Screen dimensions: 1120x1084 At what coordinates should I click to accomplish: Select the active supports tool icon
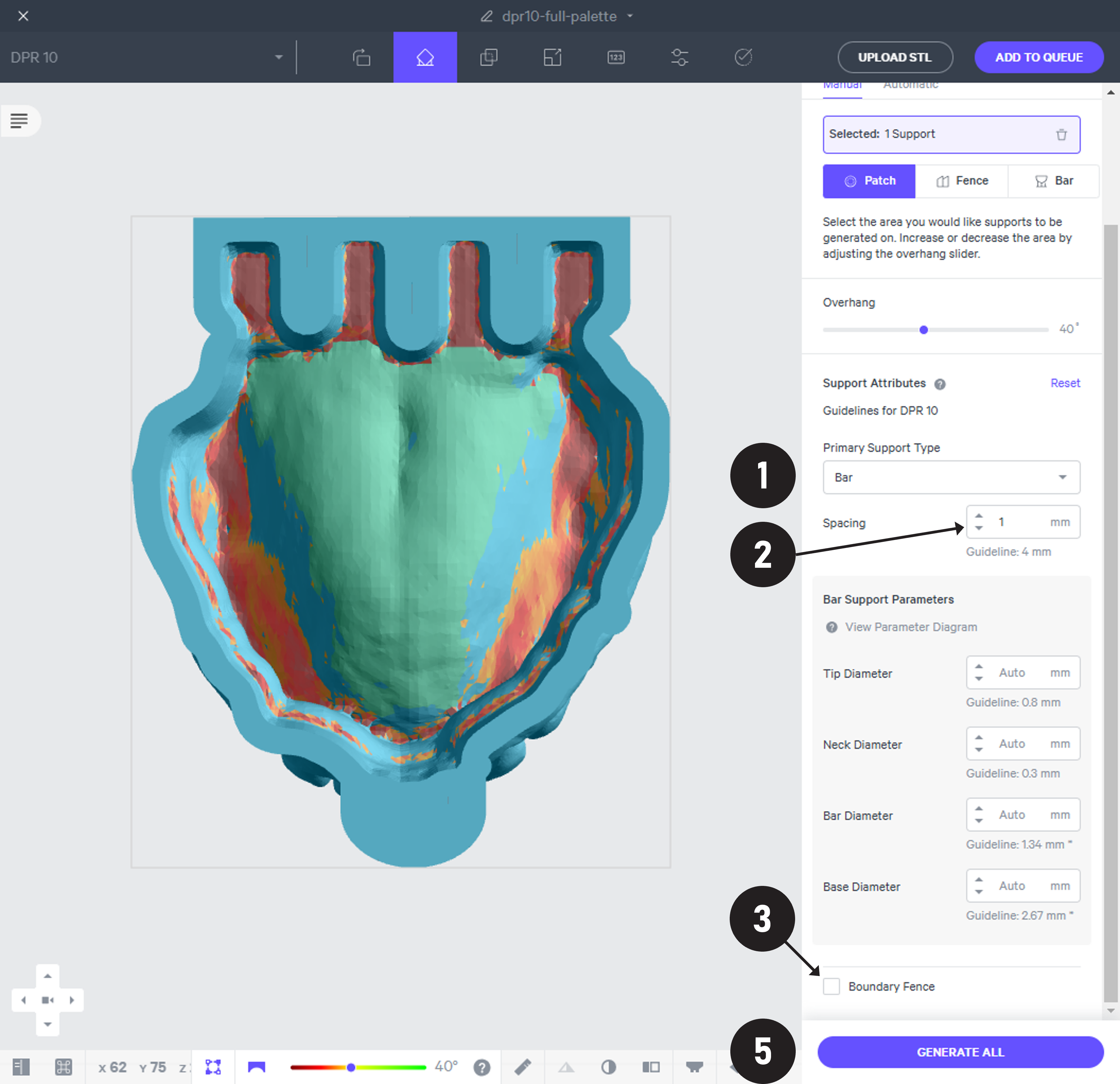click(x=425, y=57)
